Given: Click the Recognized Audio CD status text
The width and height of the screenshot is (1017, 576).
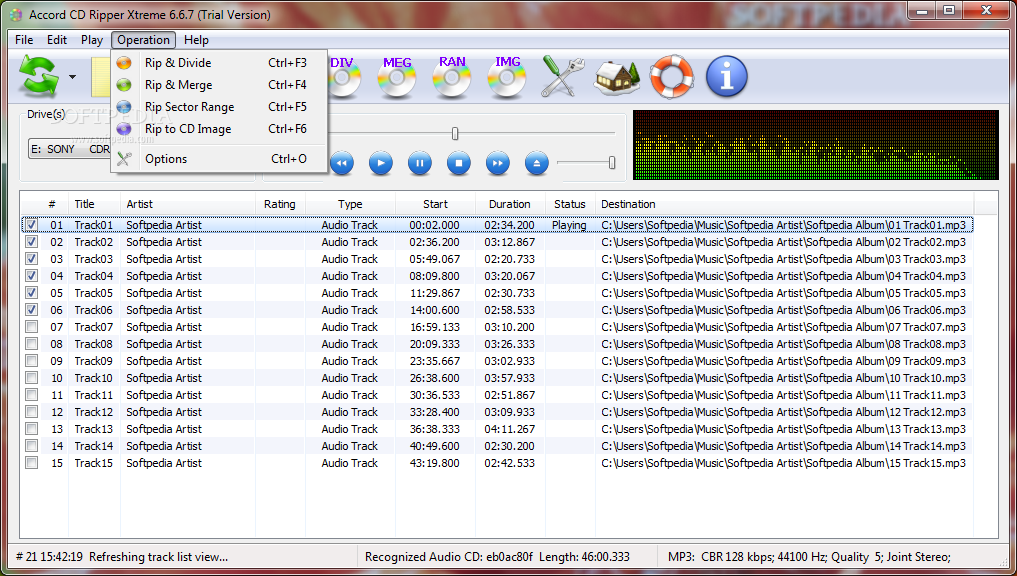Looking at the screenshot, I should coord(497,557).
